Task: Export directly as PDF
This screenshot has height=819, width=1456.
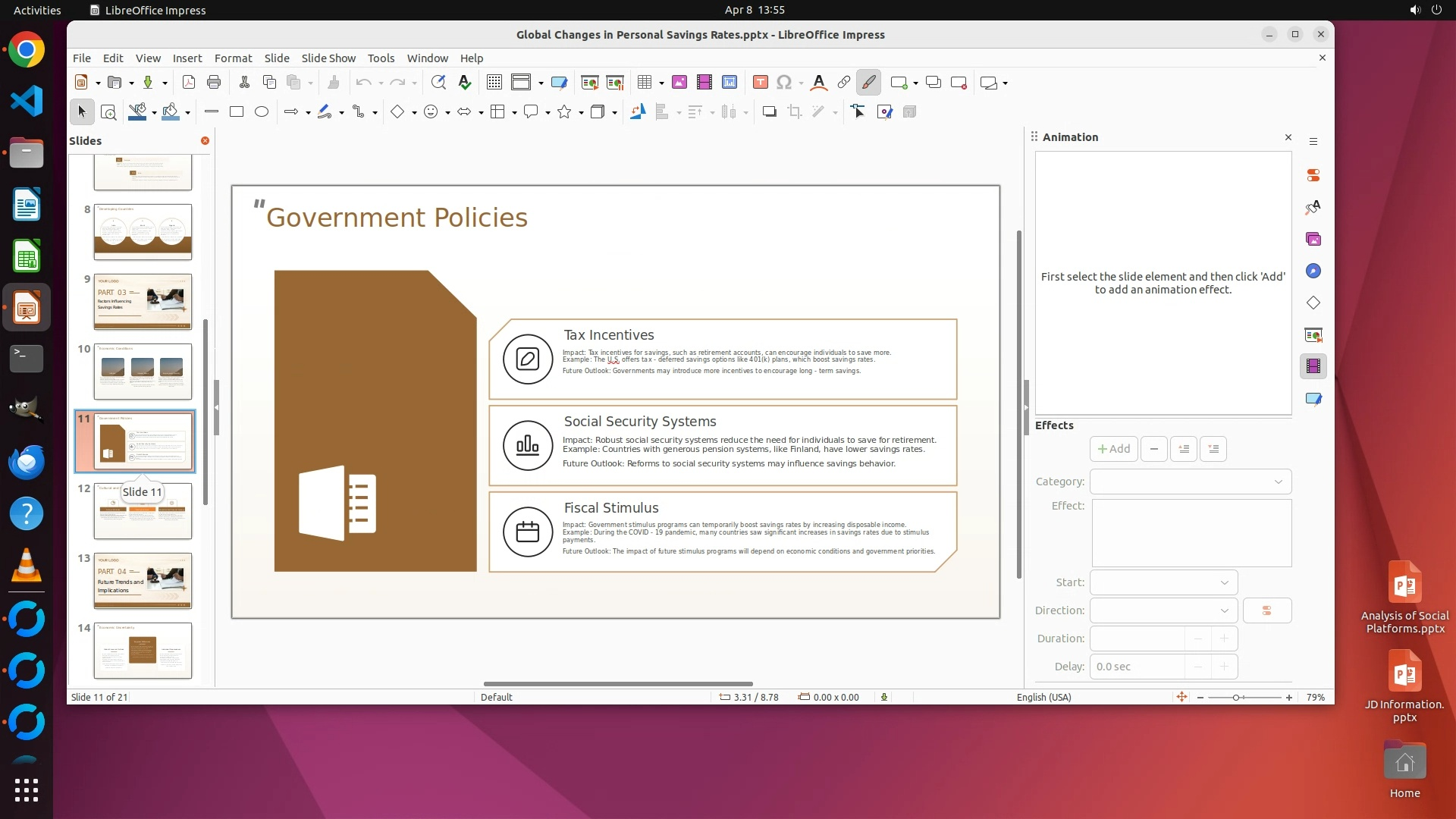Action: click(189, 83)
